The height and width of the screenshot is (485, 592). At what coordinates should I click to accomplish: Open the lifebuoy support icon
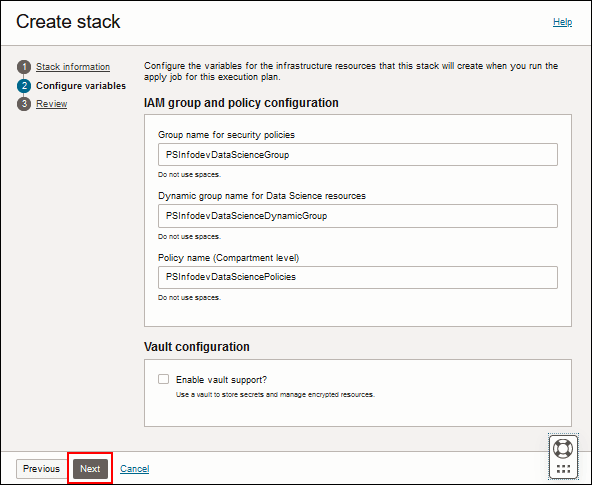563,449
